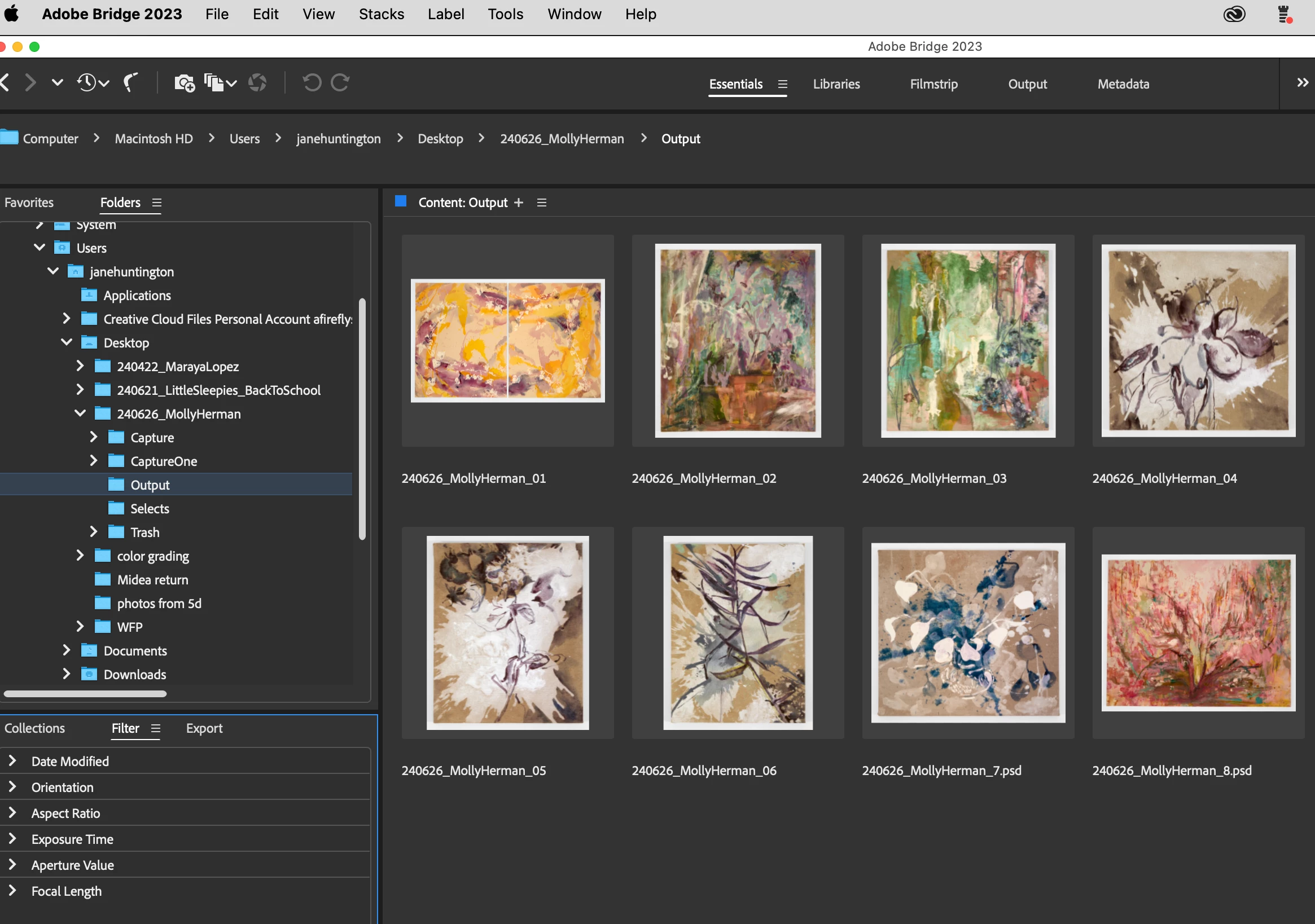Open the Refine stacked-pages icon
This screenshot has height=924, width=1315.
tap(214, 83)
